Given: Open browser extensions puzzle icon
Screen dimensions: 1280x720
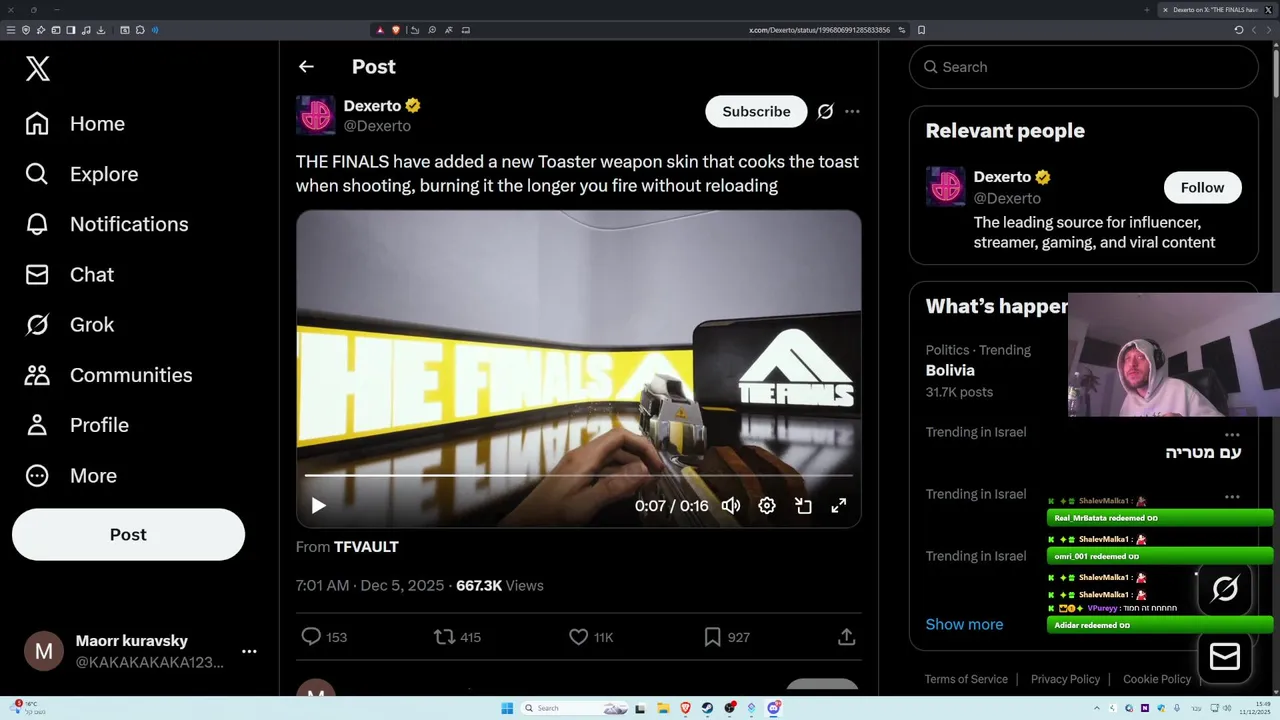Looking at the screenshot, I should click(140, 30).
